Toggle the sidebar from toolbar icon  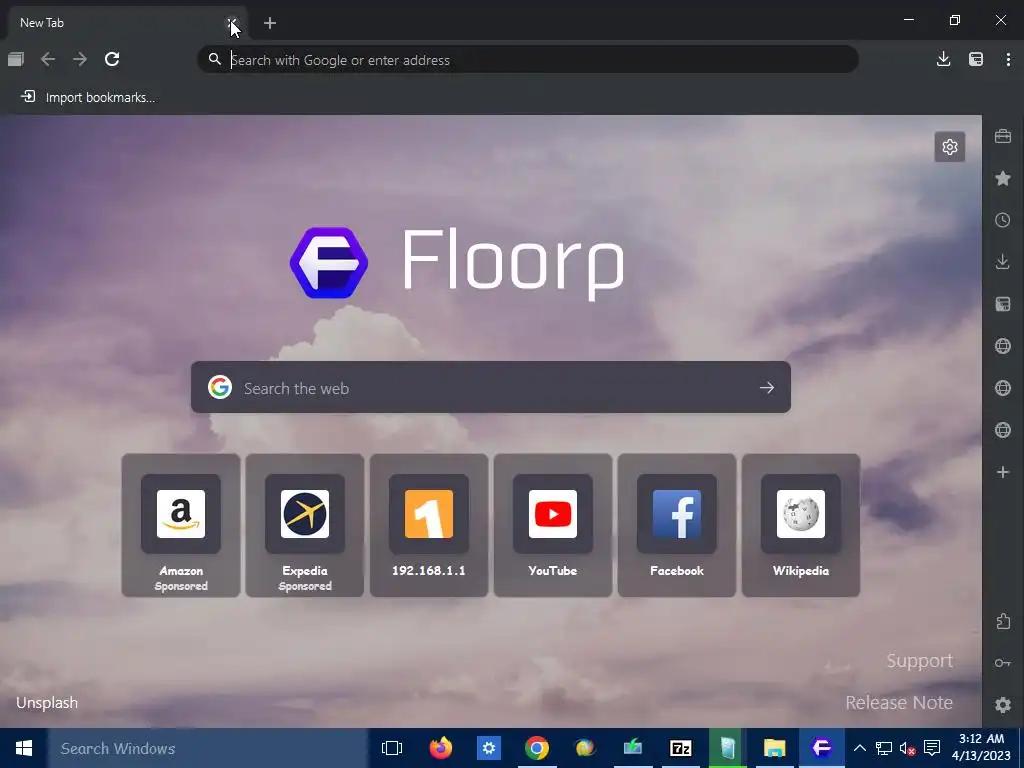(x=976, y=59)
